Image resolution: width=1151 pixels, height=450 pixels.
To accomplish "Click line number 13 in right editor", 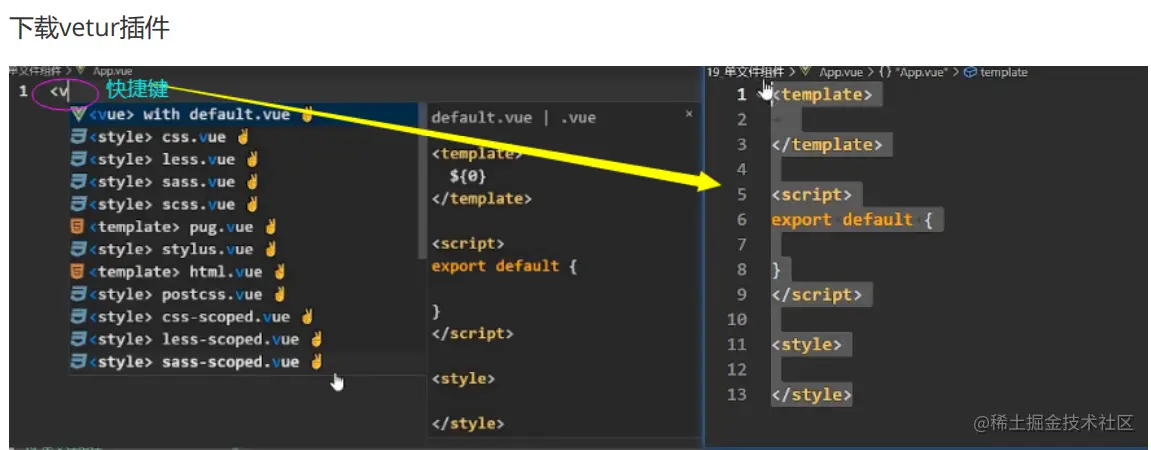I will tap(736, 395).
